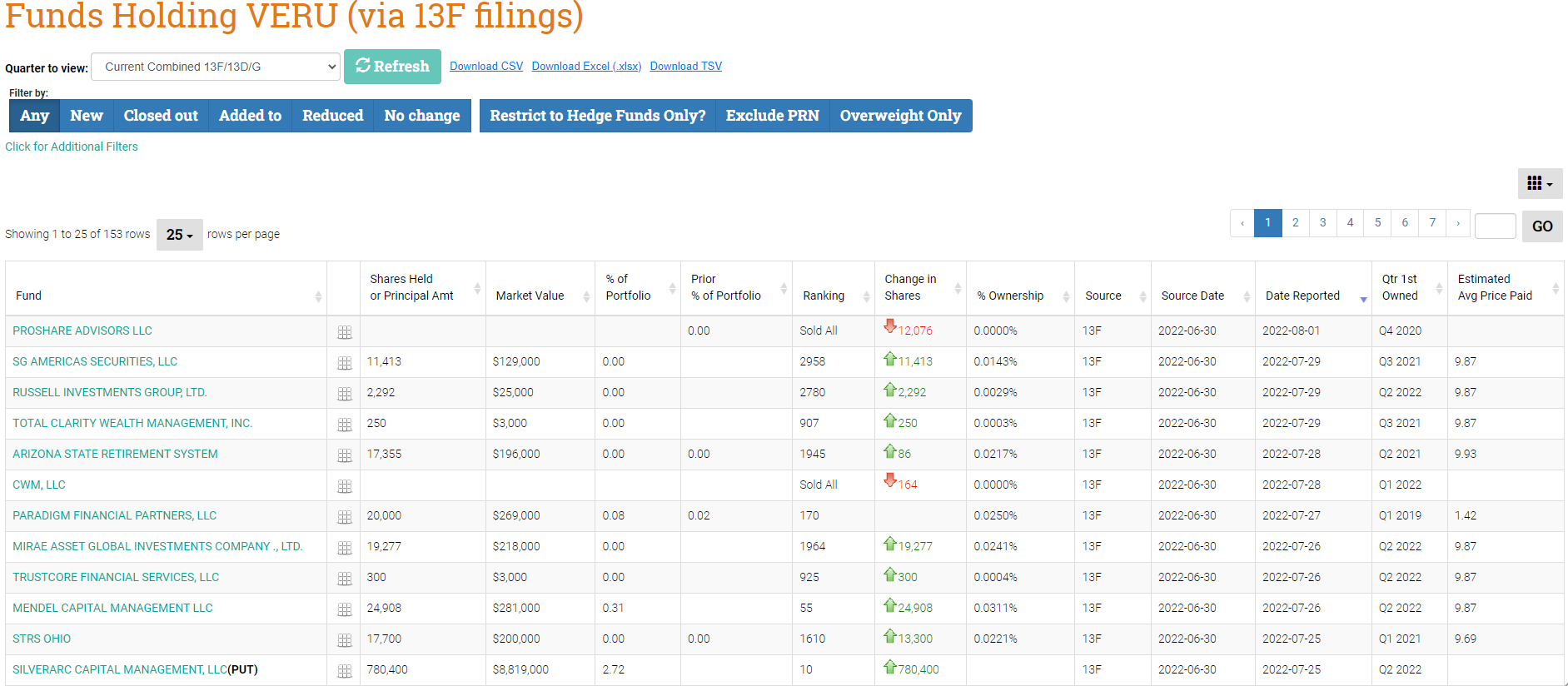Open grid icon for SILVERARC CAPITAL MANAGEMENT row
Image resolution: width=1568 pixels, height=686 pixels.
345,671
